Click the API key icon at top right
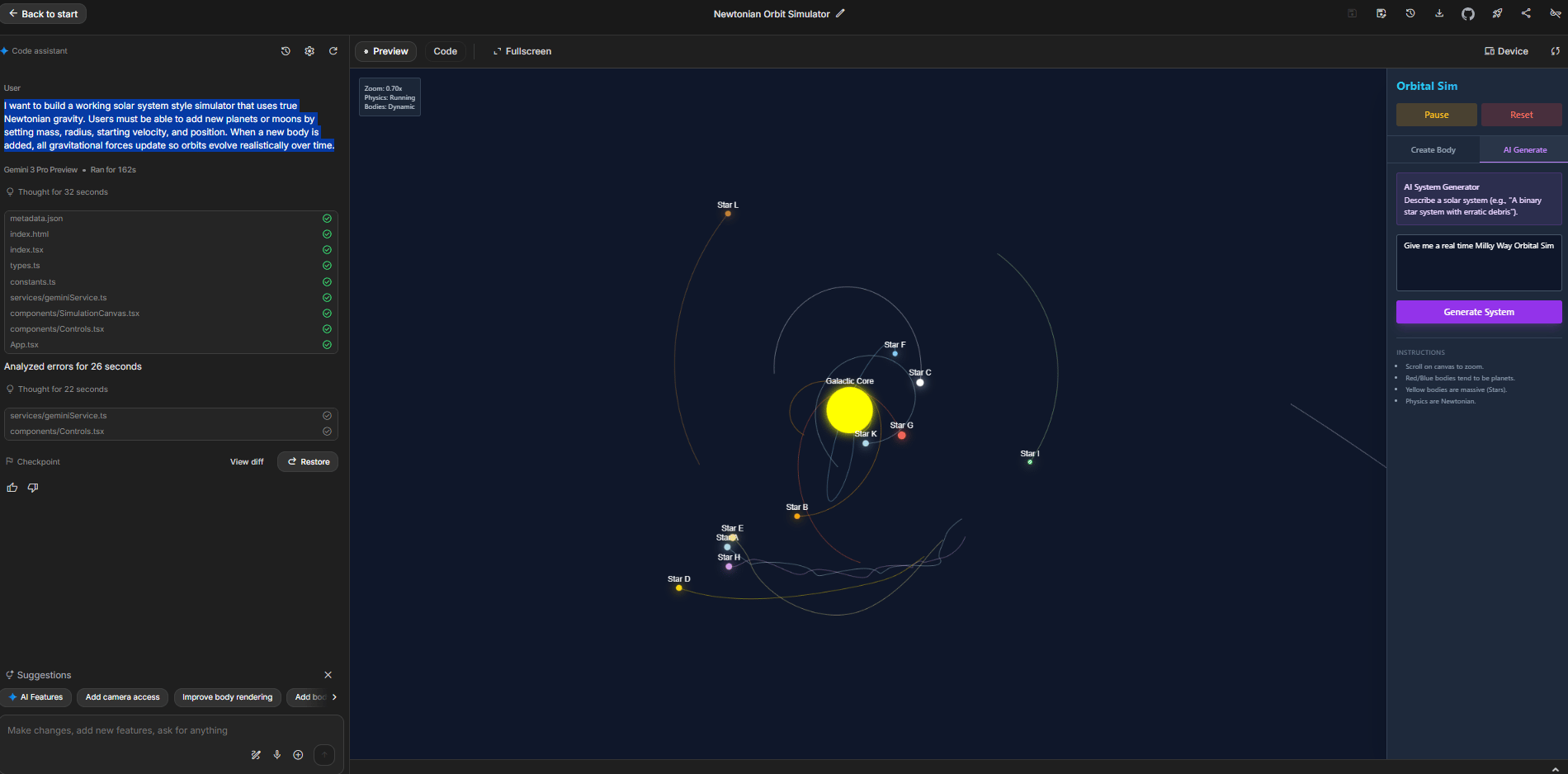The height and width of the screenshot is (774, 1568). pos(1556,13)
